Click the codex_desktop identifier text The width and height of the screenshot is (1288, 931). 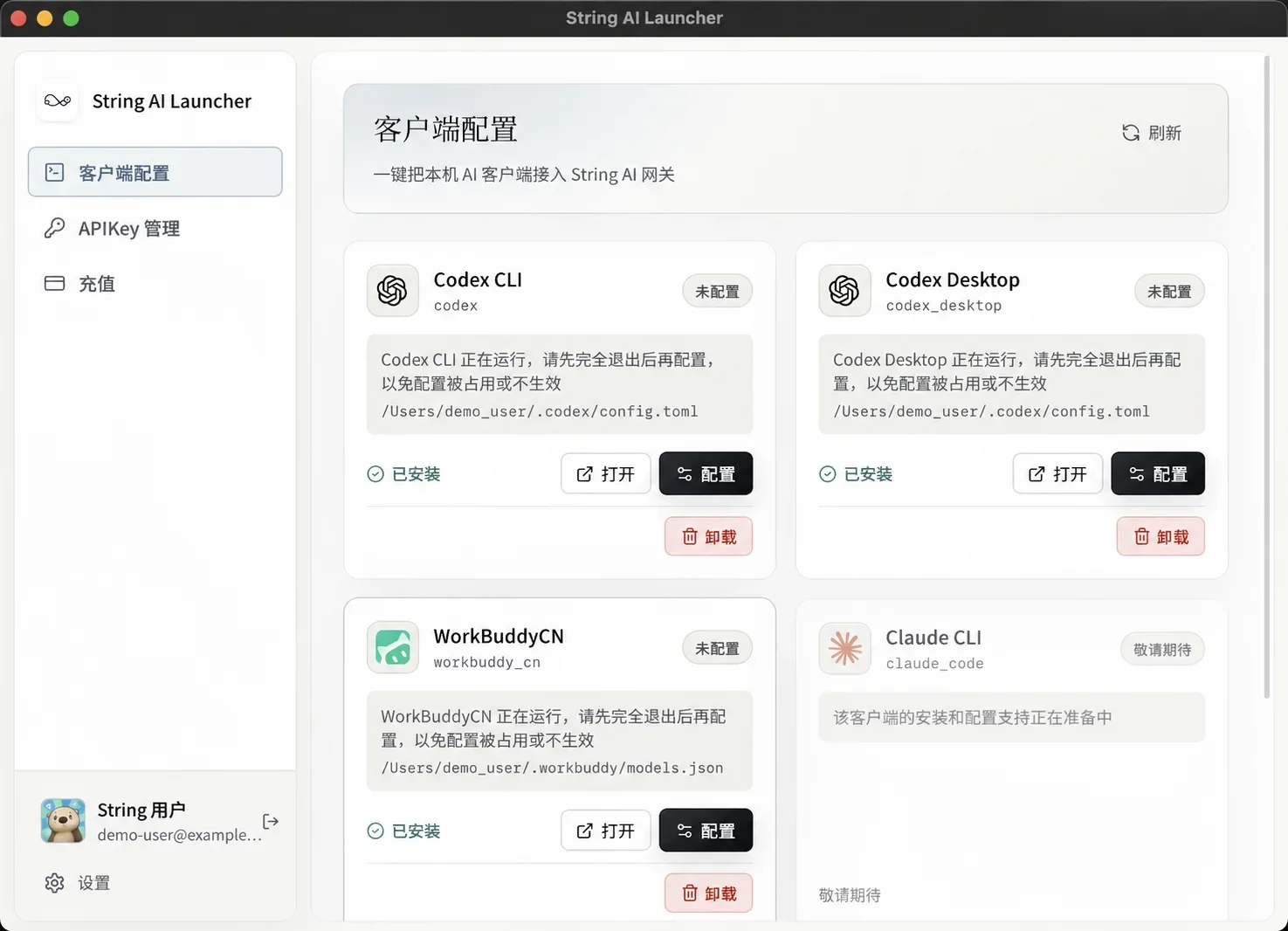(944, 306)
